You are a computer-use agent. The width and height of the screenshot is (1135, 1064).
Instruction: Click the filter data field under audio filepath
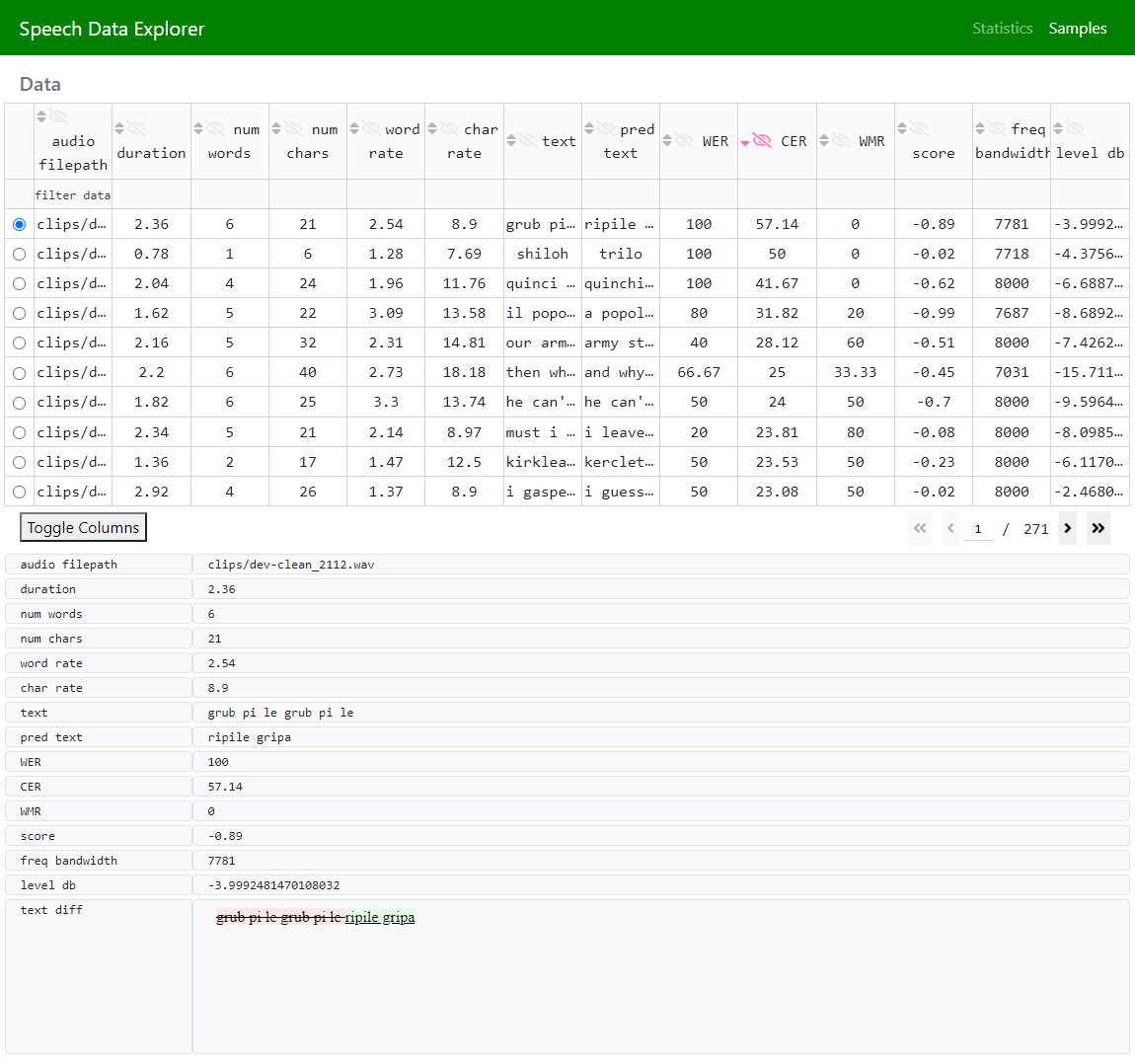[x=72, y=195]
